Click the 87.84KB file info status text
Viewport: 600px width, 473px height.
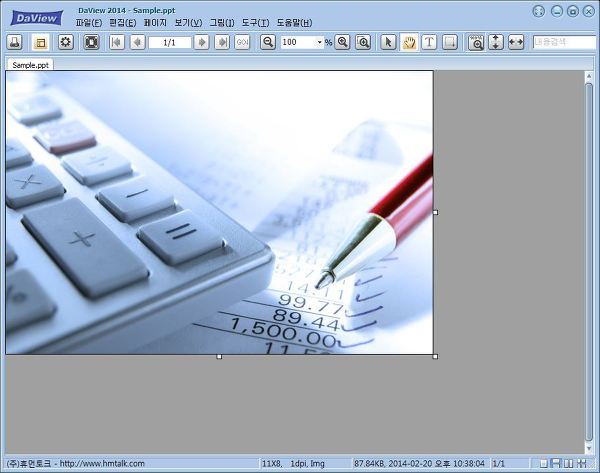(x=419, y=464)
